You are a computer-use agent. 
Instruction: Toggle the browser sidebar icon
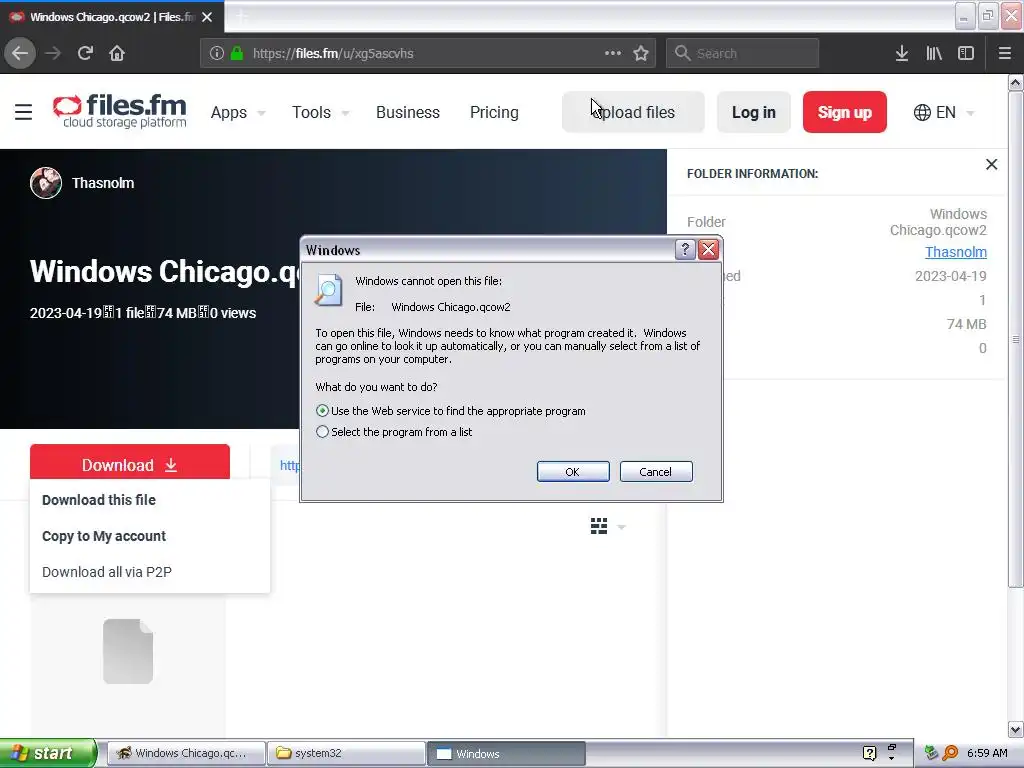pos(966,53)
